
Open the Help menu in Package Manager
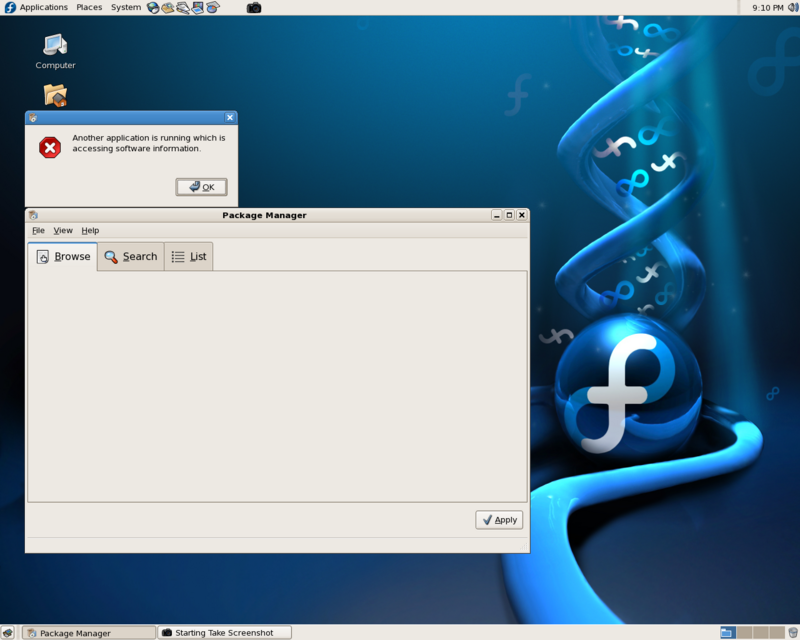coord(90,230)
